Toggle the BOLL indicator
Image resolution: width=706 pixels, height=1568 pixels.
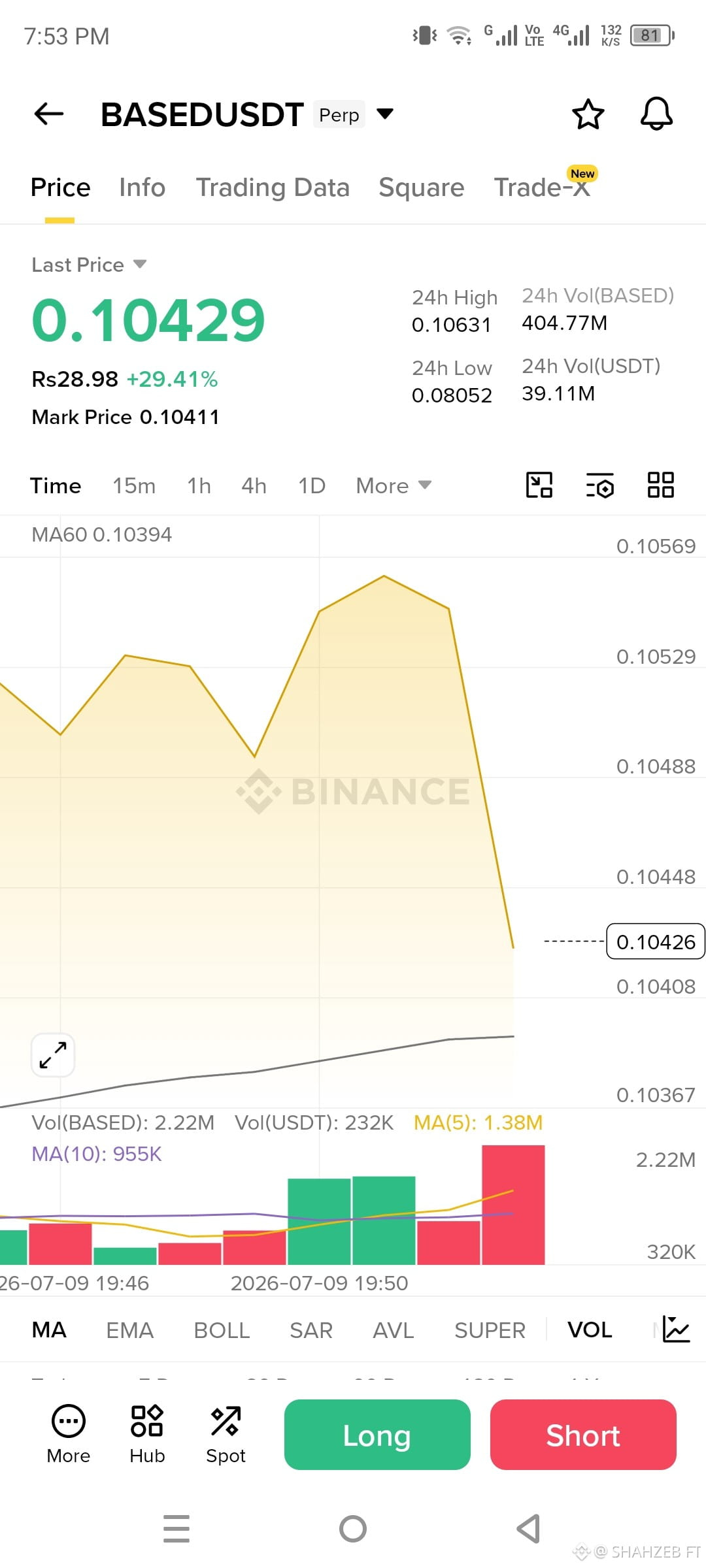[222, 1330]
